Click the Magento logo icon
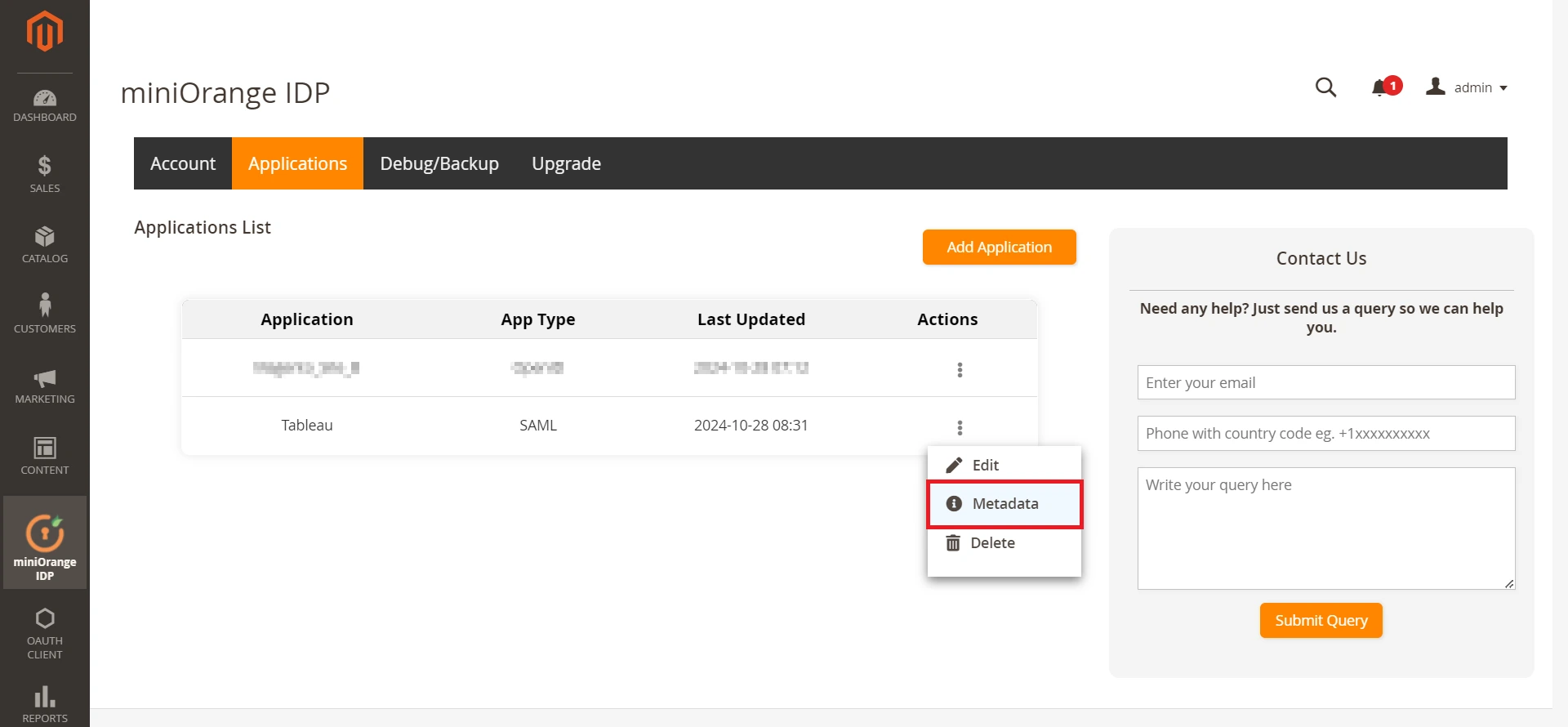This screenshot has width=1568, height=727. click(45, 31)
